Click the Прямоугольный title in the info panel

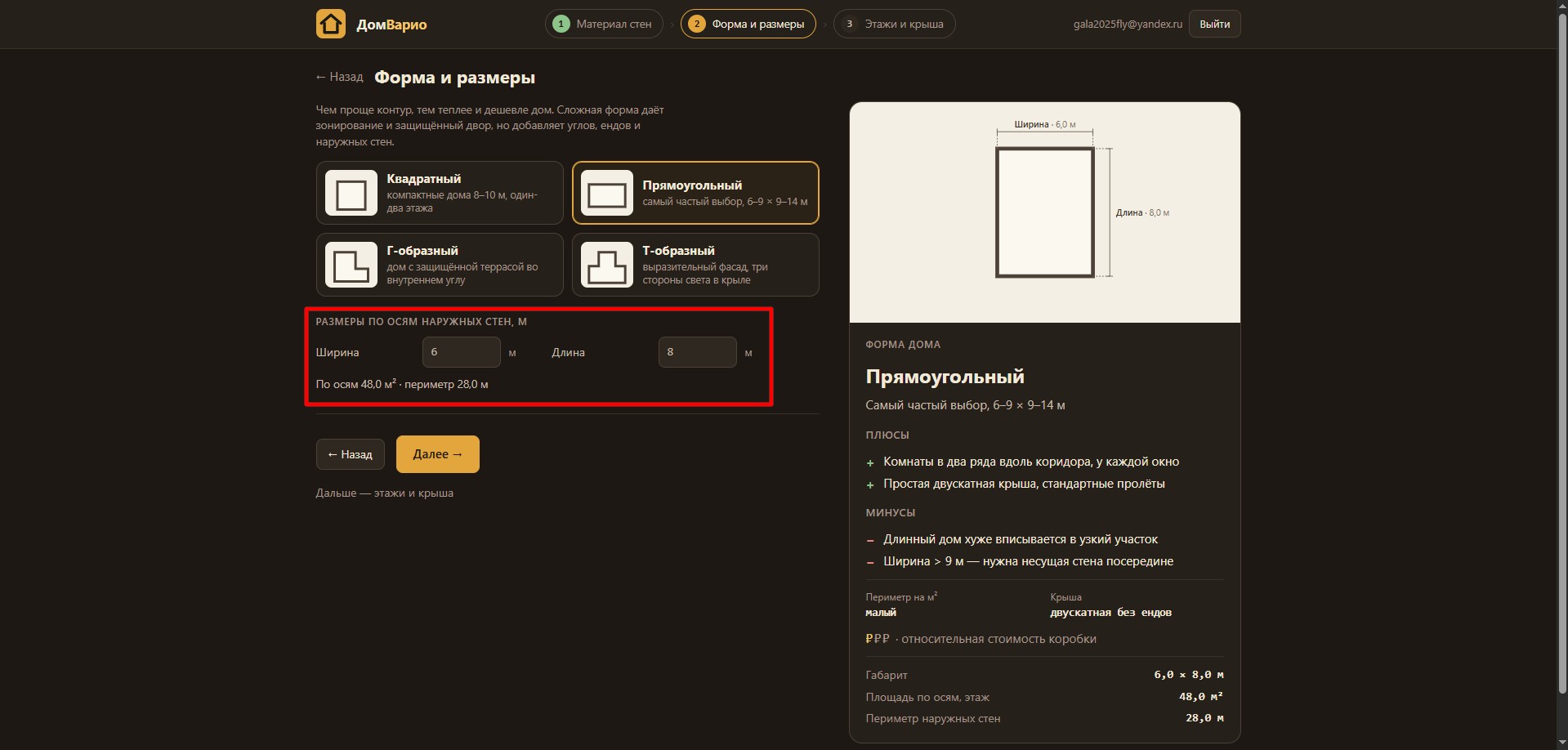945,377
